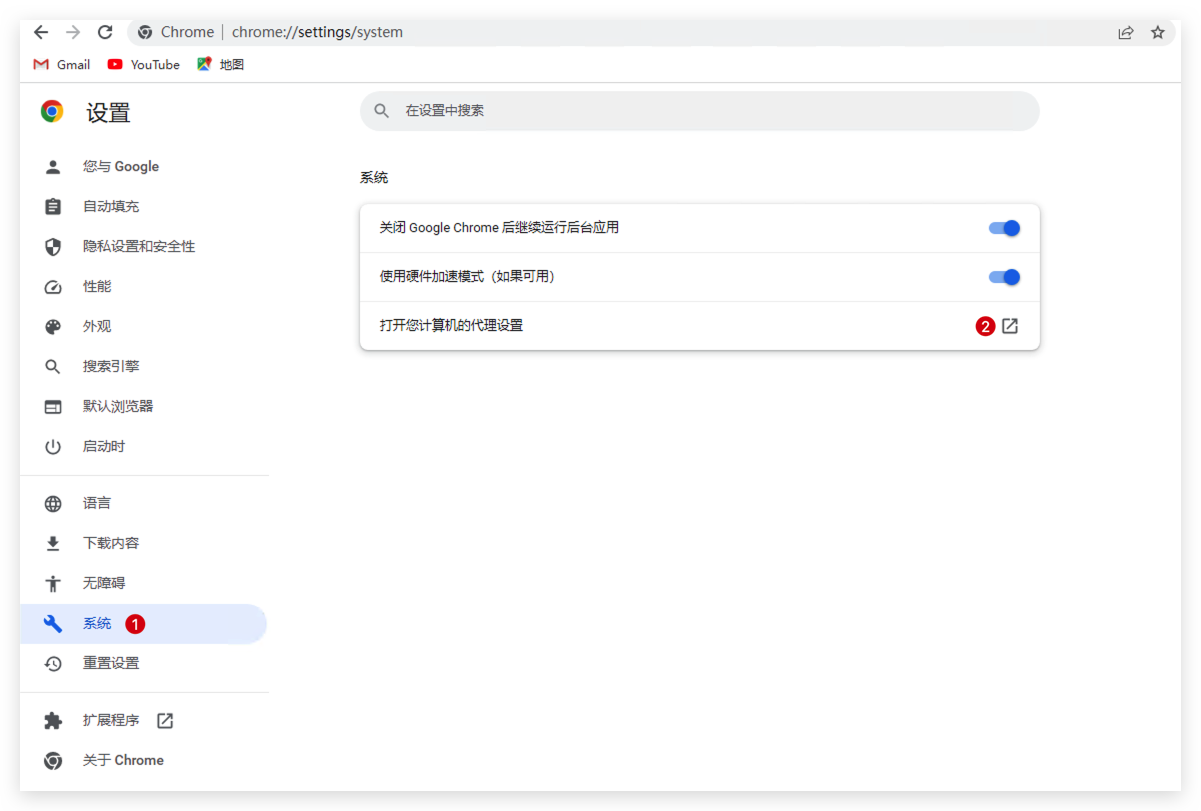Open the Gmail bookmark
The image size is (1201, 811).
point(62,64)
